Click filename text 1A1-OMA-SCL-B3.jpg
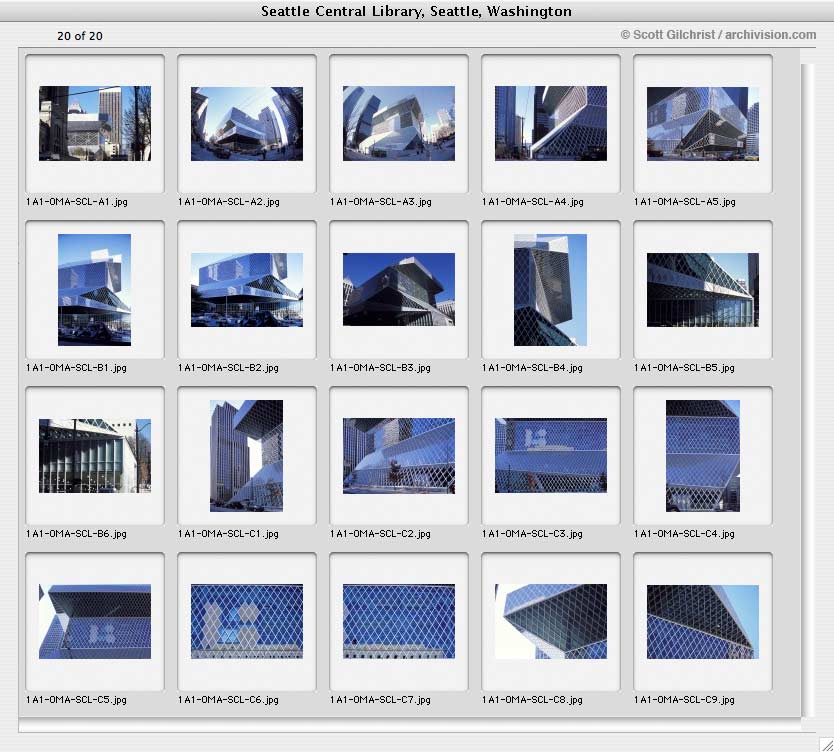Viewport: 834px width, 752px height. (381, 367)
